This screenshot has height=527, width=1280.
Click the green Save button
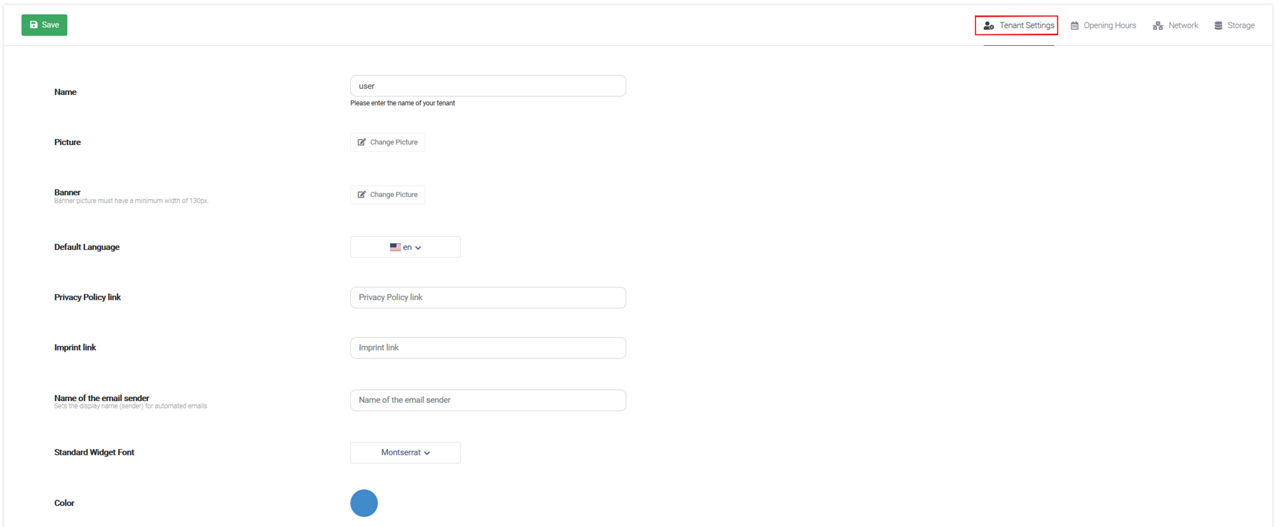click(x=44, y=25)
